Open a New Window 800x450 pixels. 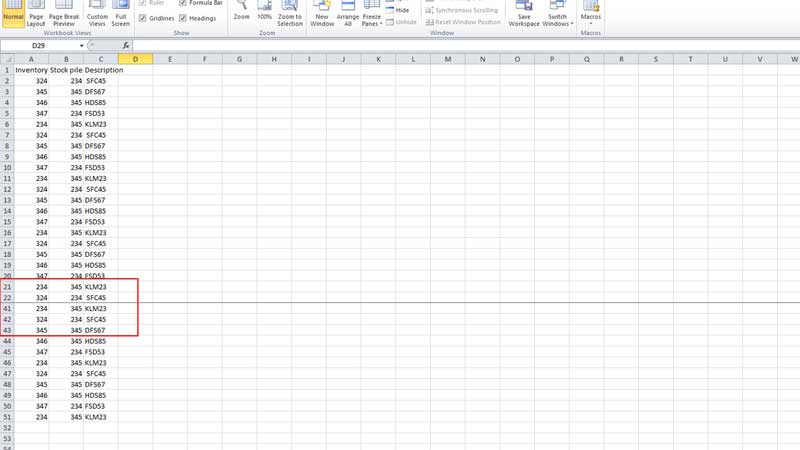coord(322,13)
